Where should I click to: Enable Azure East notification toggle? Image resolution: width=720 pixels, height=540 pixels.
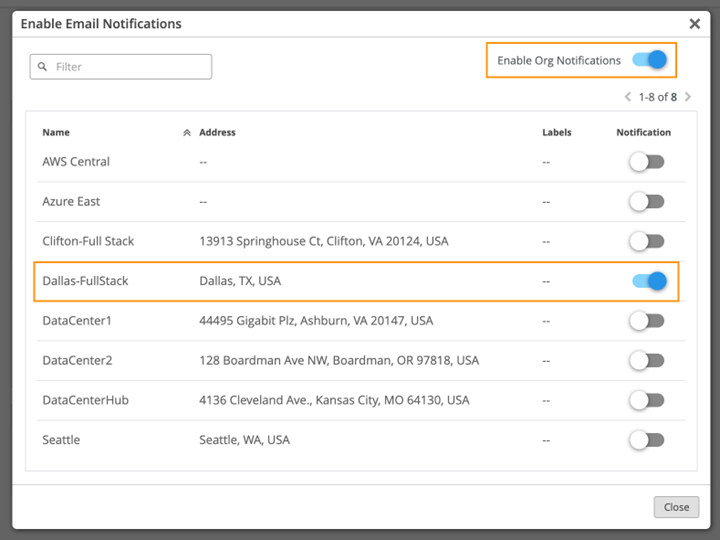[x=646, y=202]
